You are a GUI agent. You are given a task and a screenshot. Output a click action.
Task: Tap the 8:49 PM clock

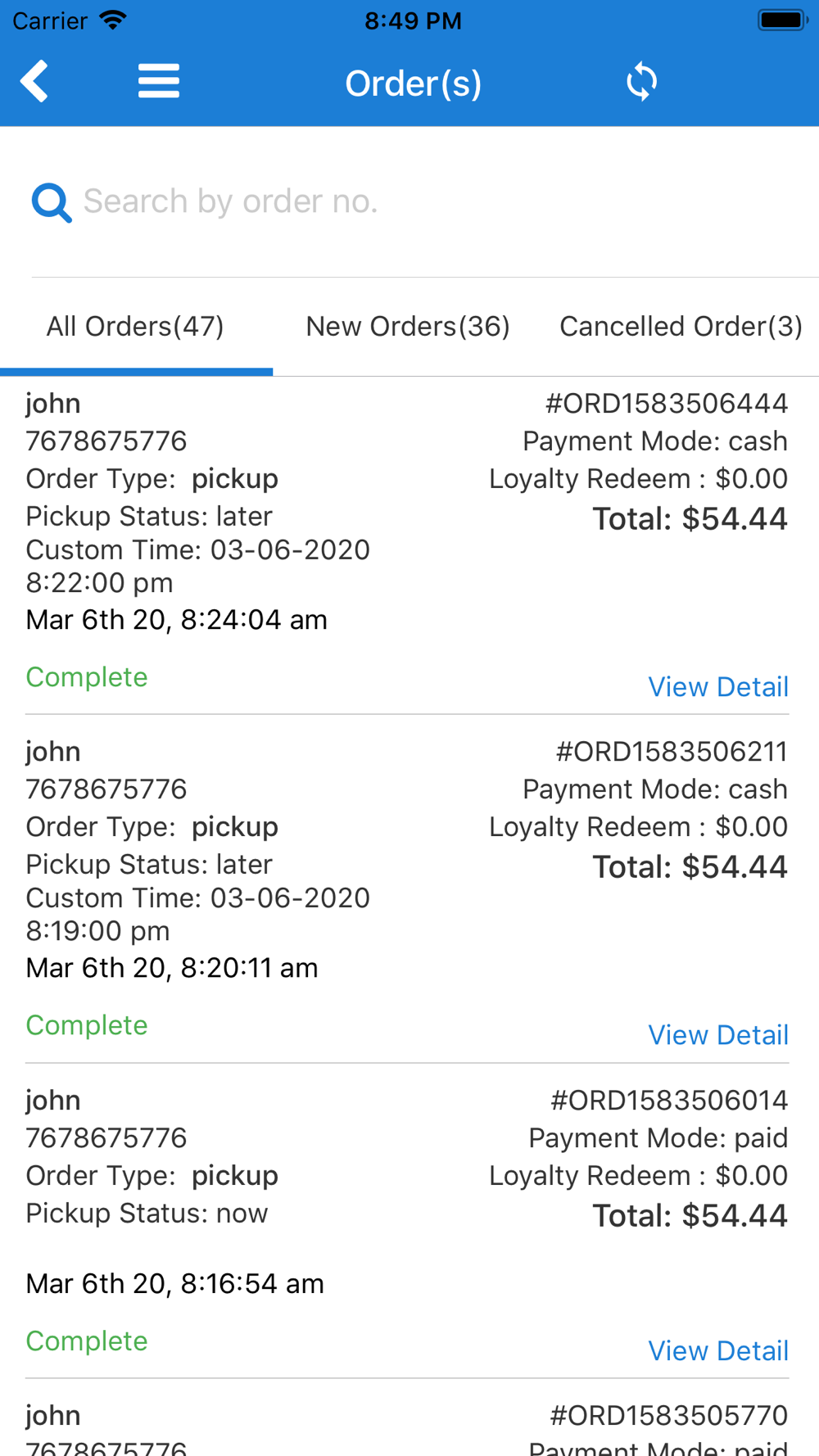[413, 20]
